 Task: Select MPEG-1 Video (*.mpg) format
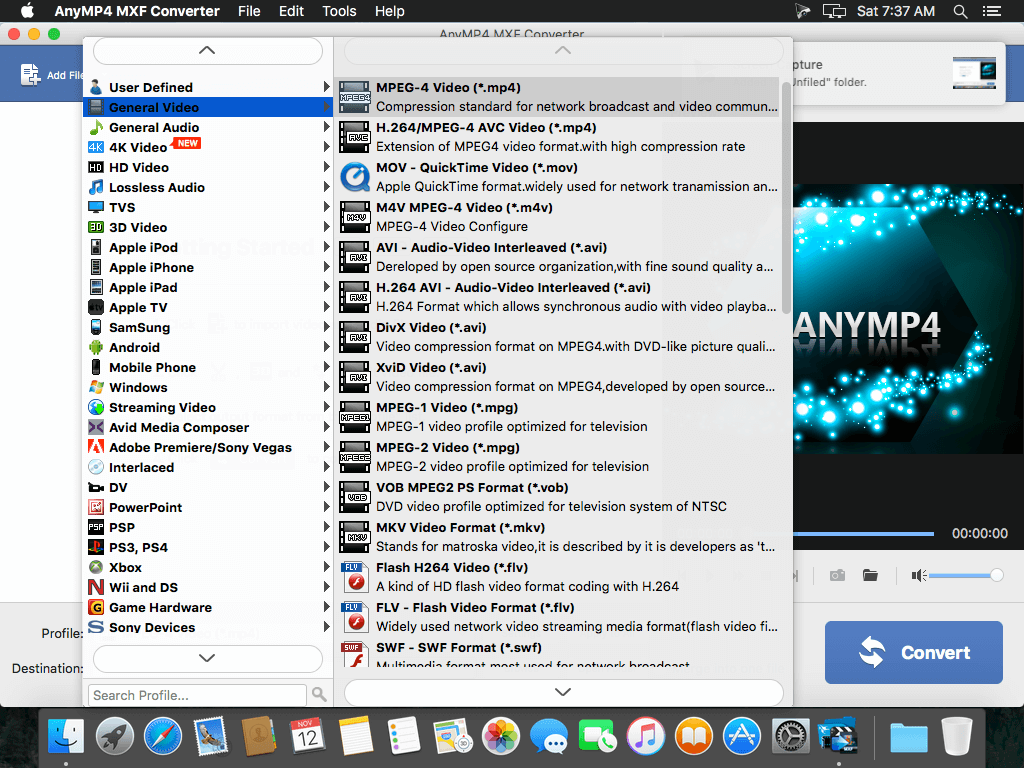pyautogui.click(x=559, y=417)
